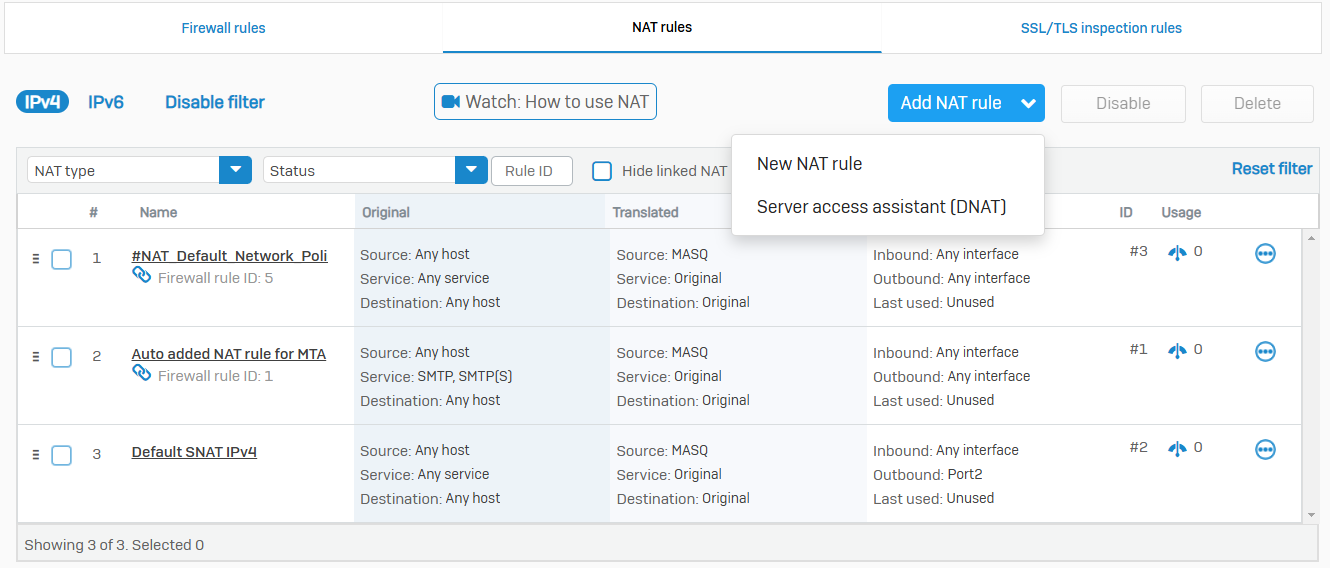Click the scrollbar down arrow in rule list
1330x568 pixels.
[1311, 514]
